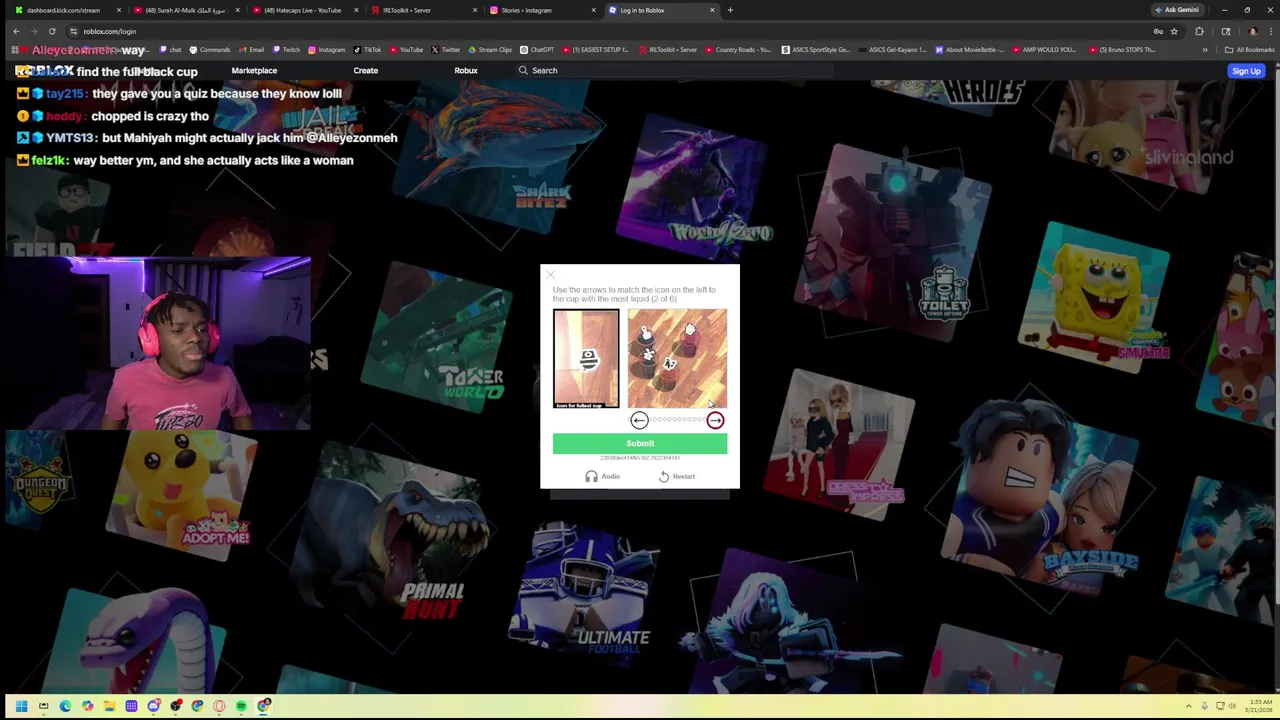Viewport: 1280px width, 720px height.
Task: Open the Email bookmark
Action: (x=252, y=50)
